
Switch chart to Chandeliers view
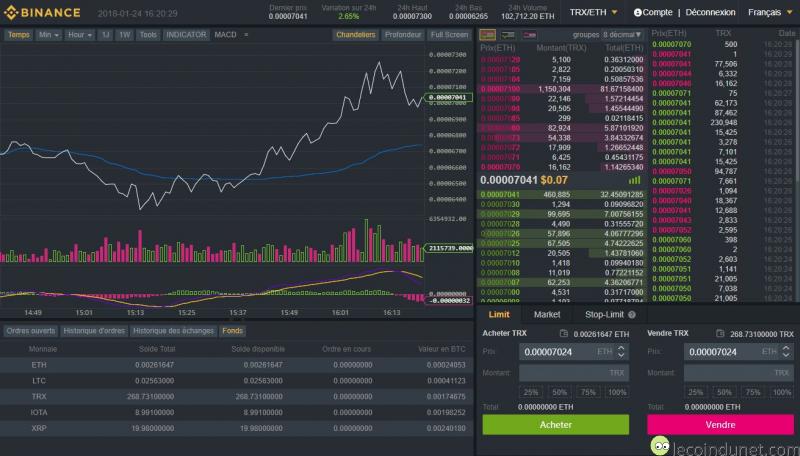pyautogui.click(x=356, y=35)
